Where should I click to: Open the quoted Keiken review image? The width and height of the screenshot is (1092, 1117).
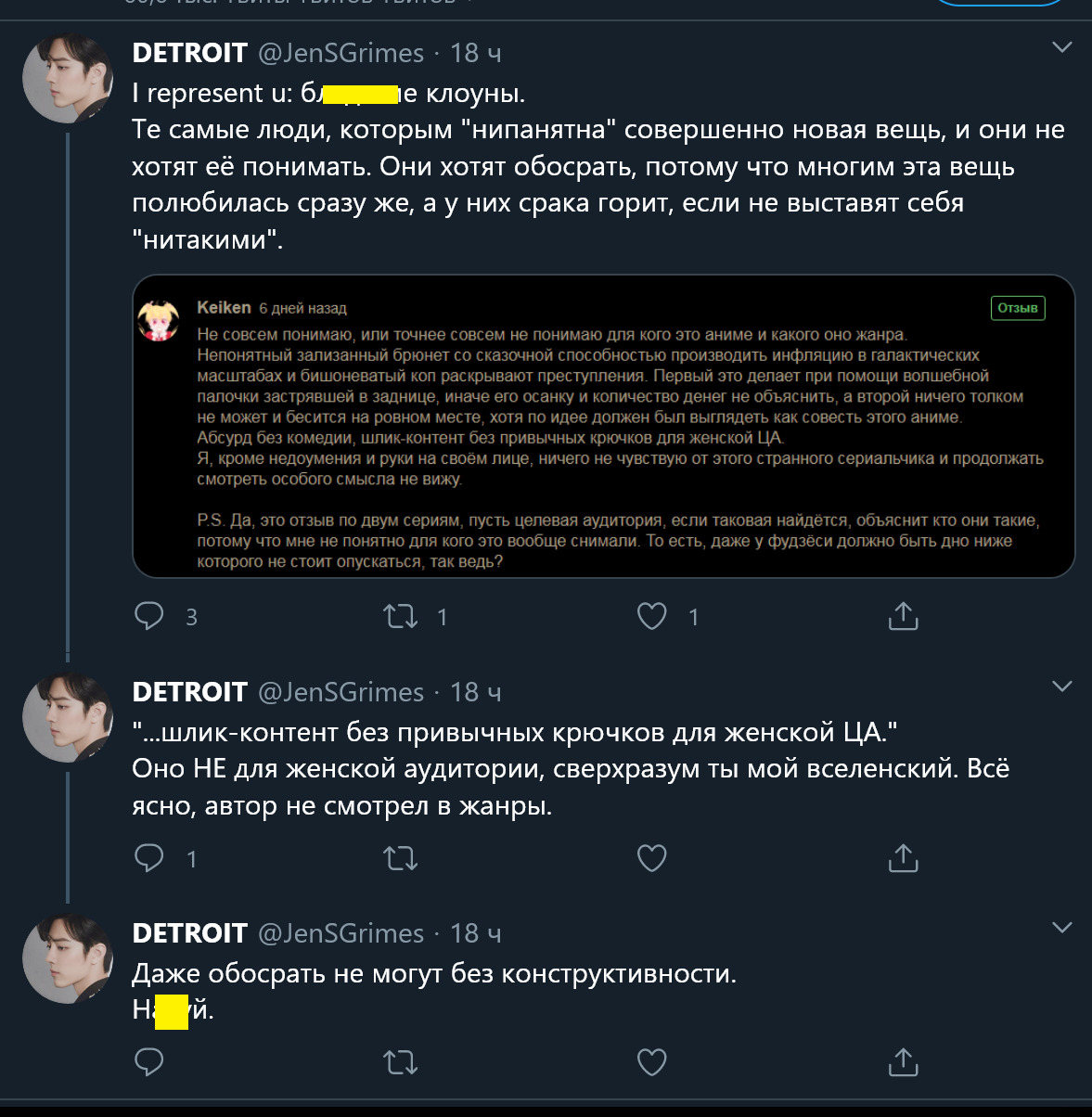click(x=603, y=426)
